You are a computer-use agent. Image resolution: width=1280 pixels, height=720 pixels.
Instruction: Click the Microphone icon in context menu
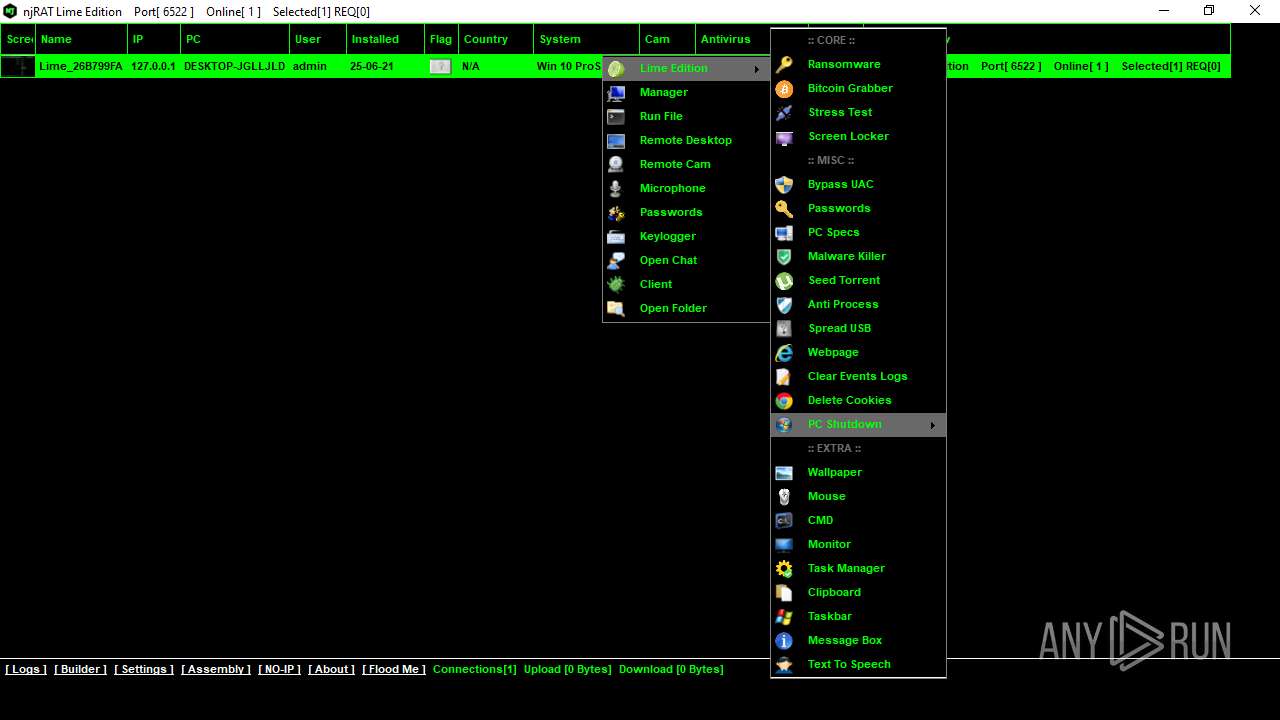coord(616,188)
